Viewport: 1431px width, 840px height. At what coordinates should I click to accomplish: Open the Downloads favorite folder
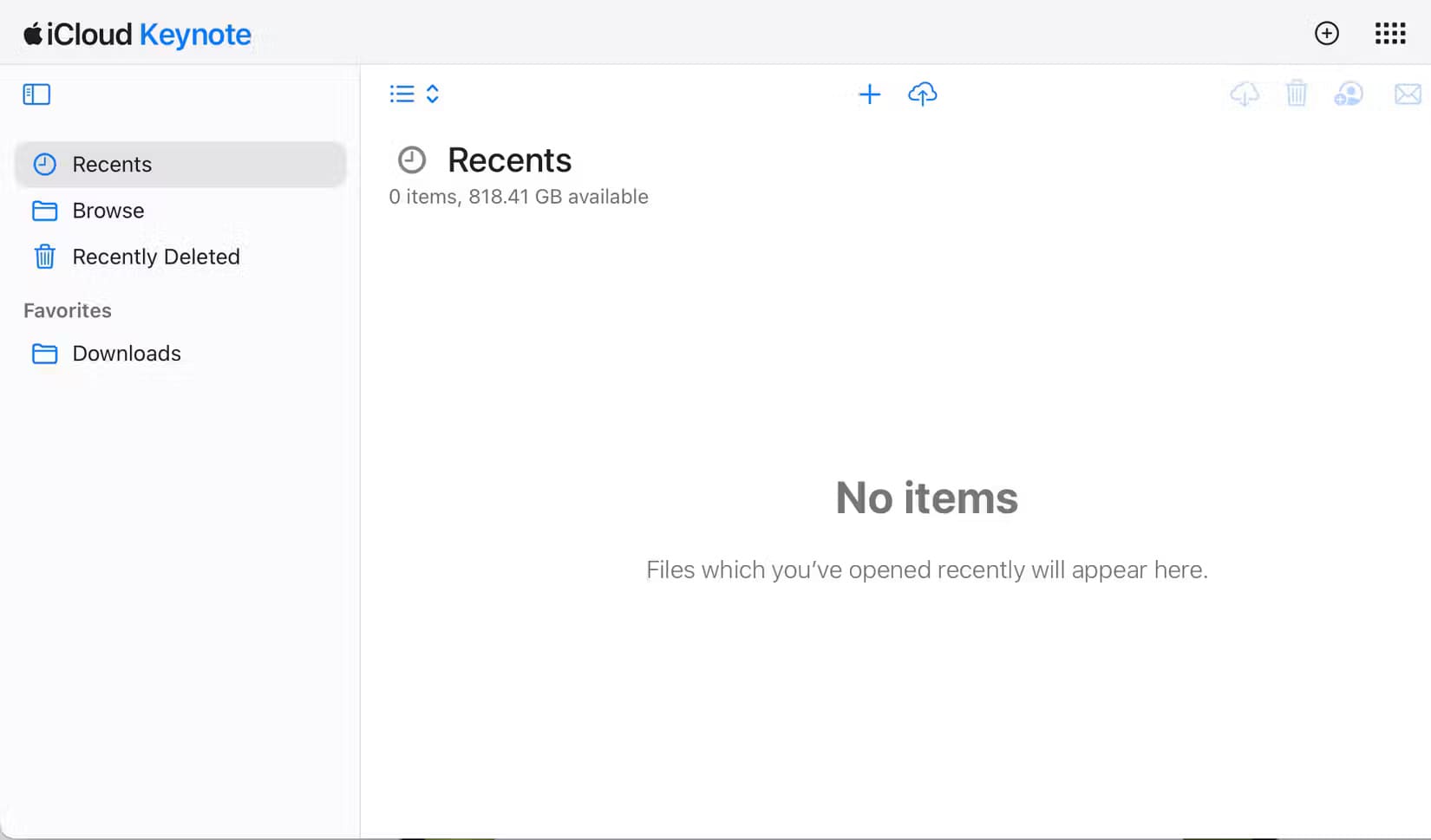point(180,354)
